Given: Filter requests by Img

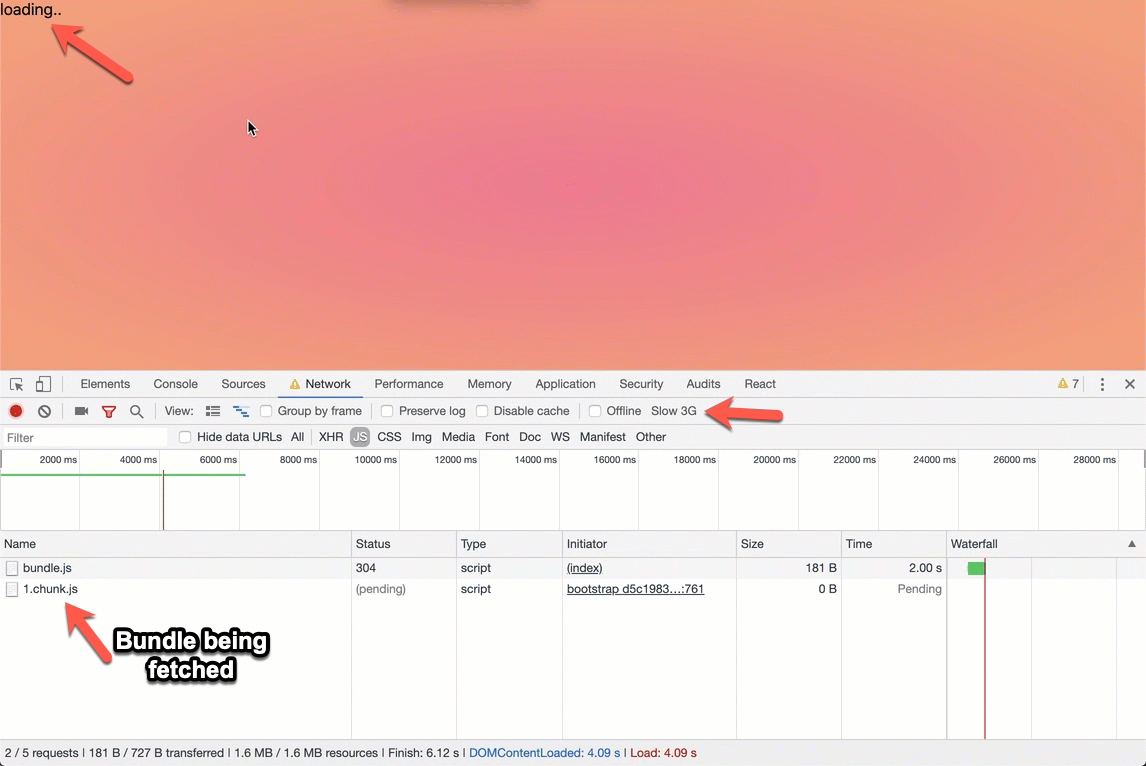Looking at the screenshot, I should point(421,437).
